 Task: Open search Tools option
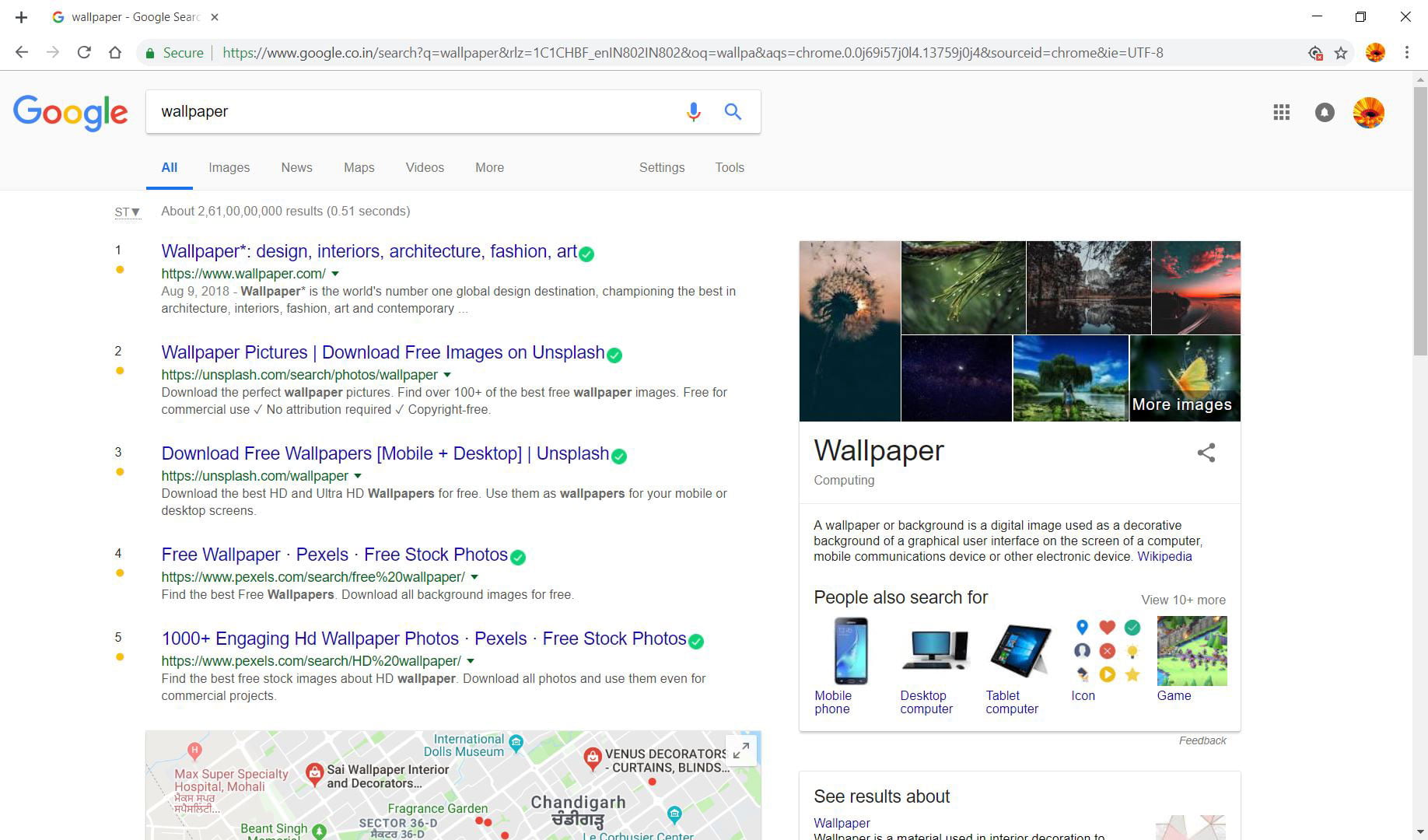coord(730,168)
